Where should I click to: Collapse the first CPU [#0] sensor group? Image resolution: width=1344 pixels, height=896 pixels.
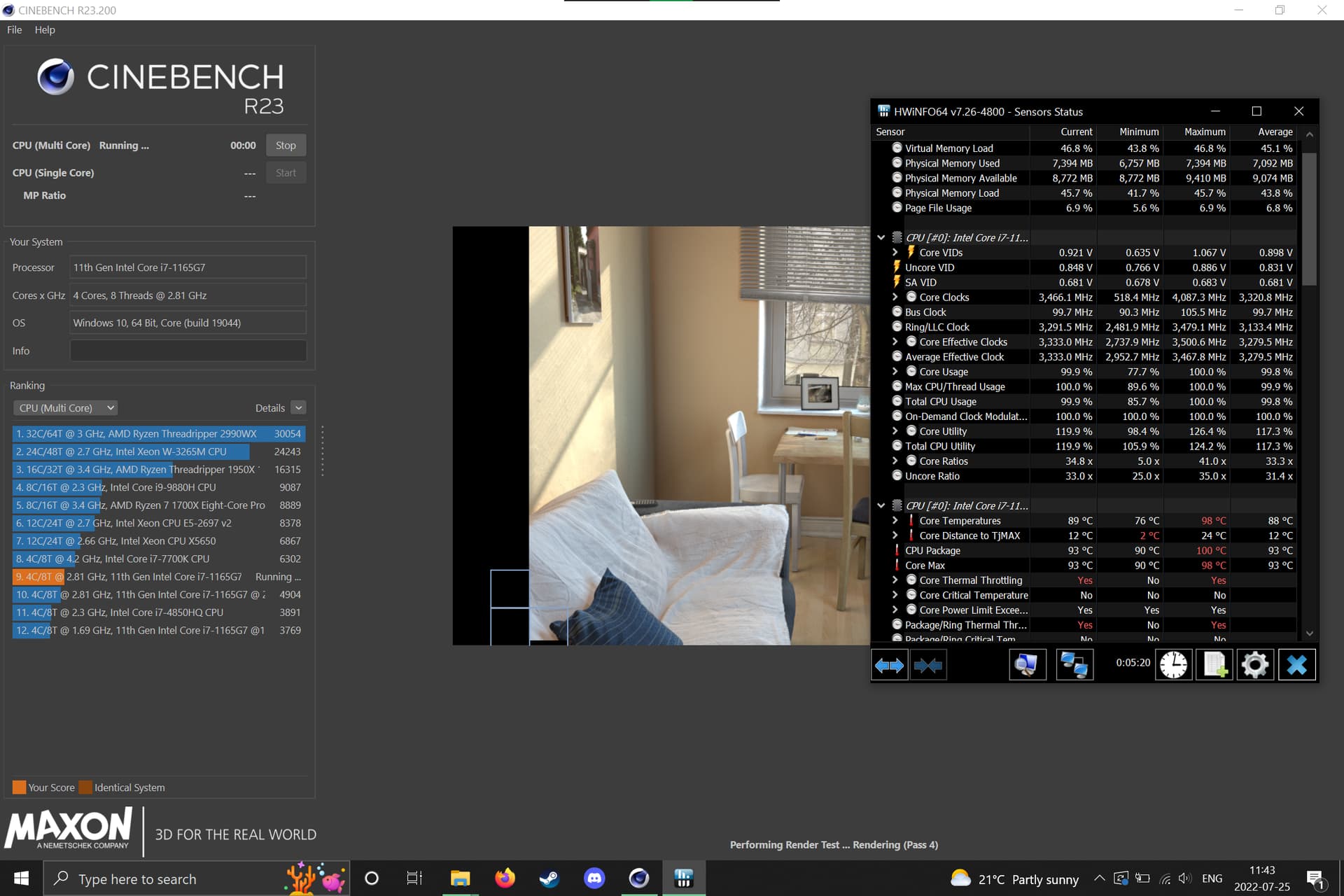[881, 237]
